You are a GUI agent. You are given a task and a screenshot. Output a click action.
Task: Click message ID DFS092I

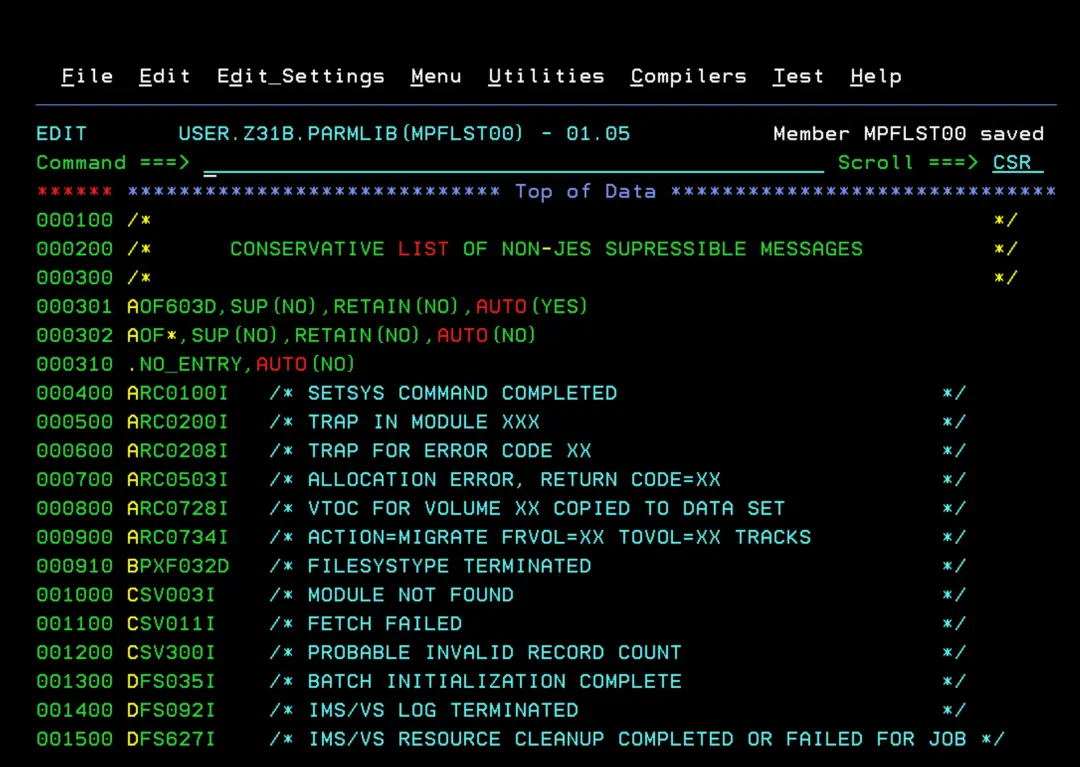click(172, 711)
